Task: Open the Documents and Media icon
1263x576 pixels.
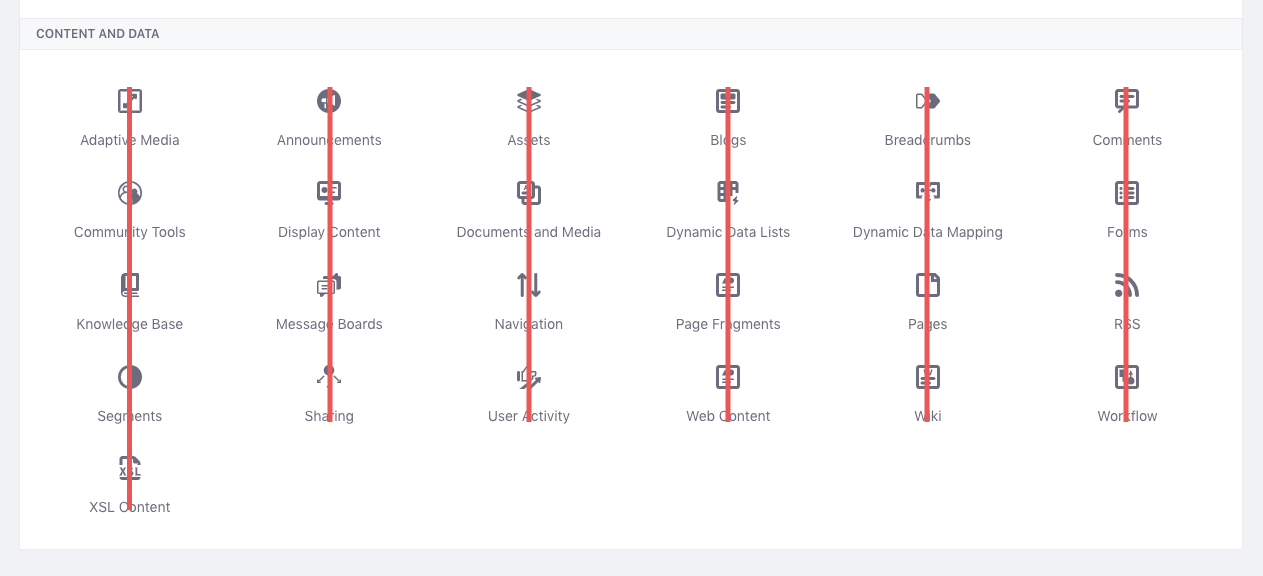Action: point(529,192)
